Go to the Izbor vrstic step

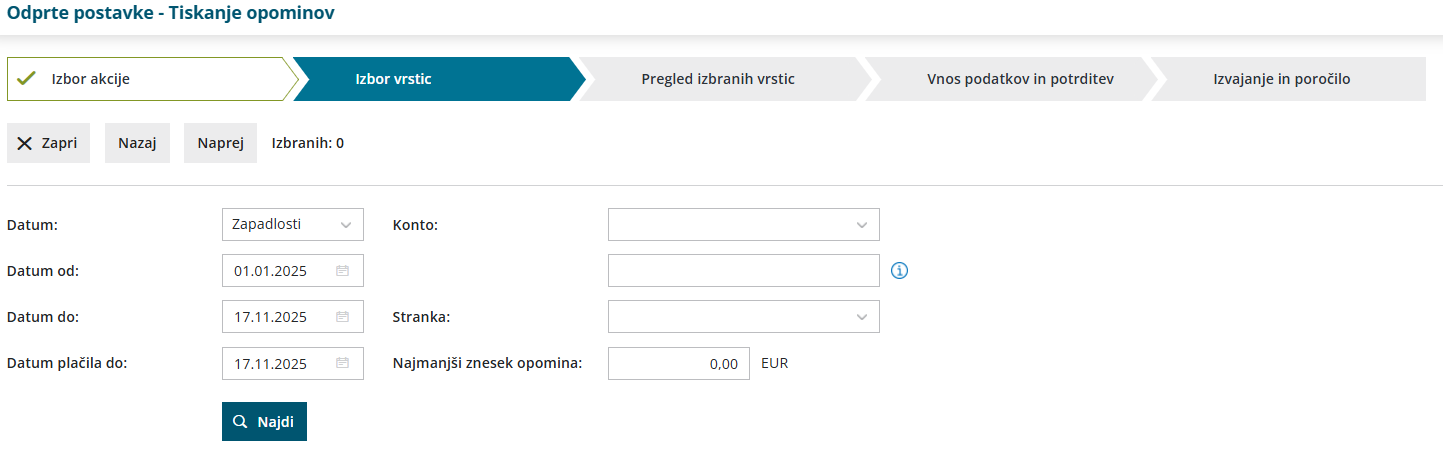pos(393,79)
